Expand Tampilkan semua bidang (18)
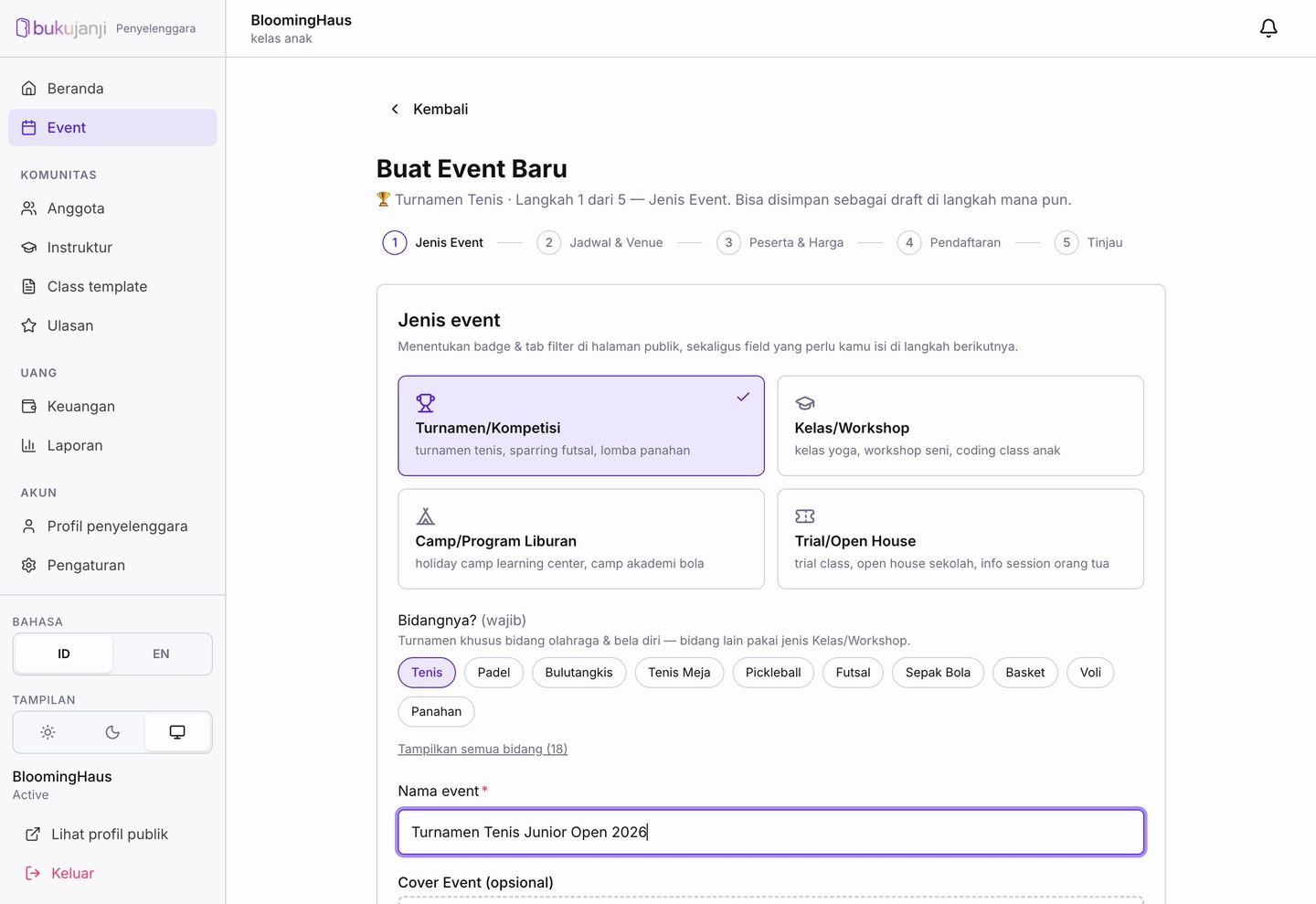This screenshot has height=904, width=1316. (483, 750)
